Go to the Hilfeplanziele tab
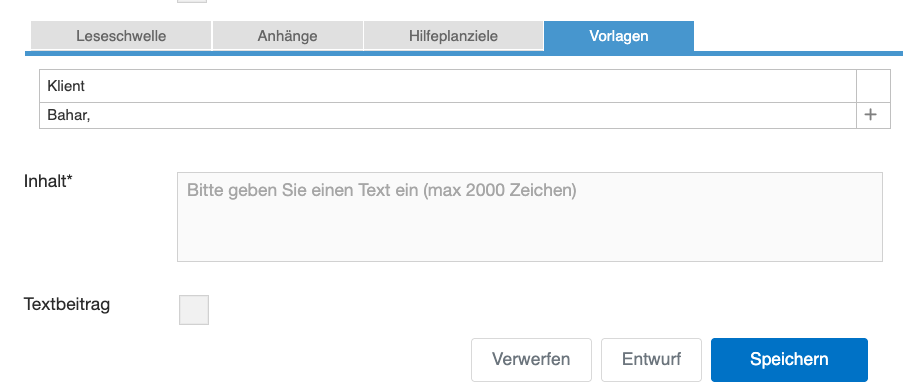The image size is (903, 392). [453, 36]
